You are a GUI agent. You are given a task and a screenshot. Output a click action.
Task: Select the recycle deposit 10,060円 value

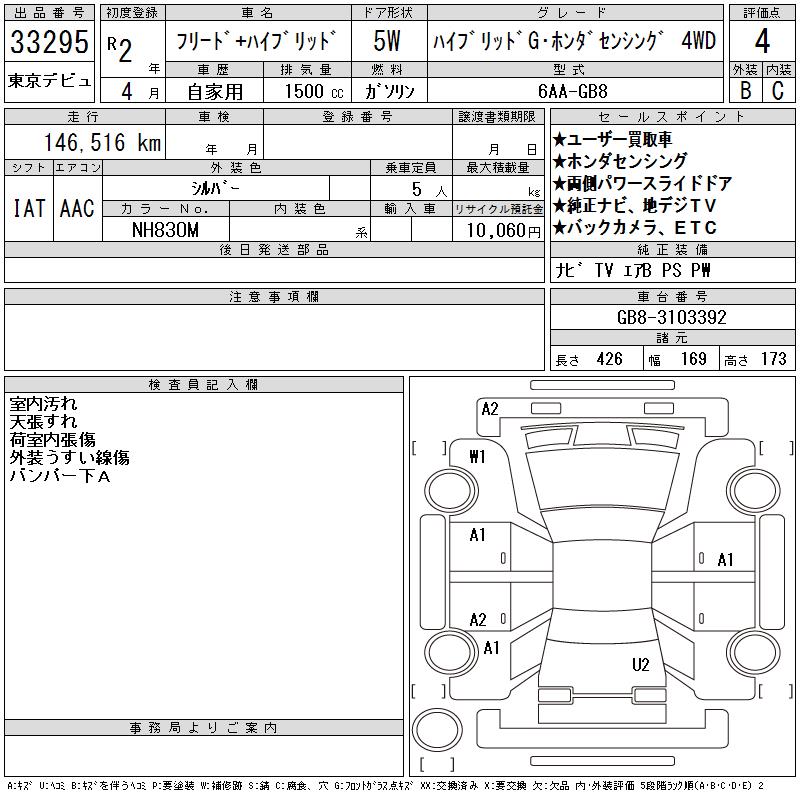[x=497, y=230]
